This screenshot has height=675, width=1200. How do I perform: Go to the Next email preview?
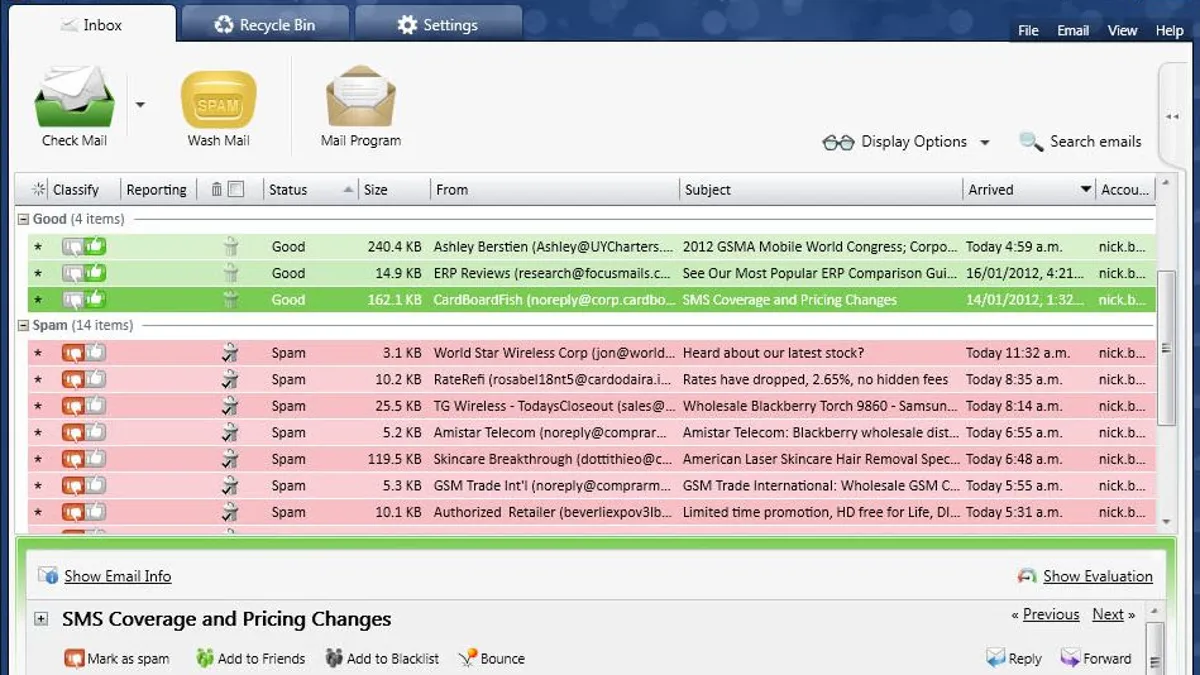coord(1108,614)
